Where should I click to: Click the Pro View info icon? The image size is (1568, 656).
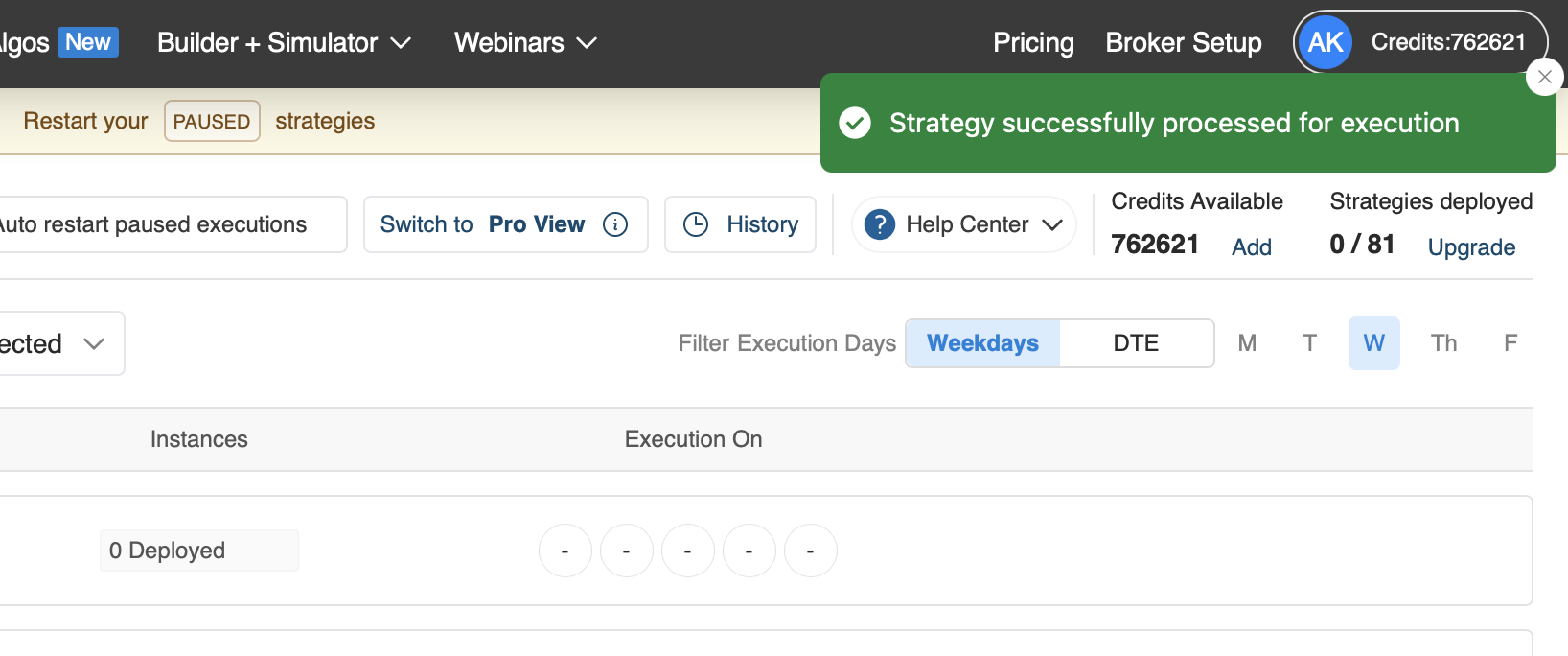(615, 224)
